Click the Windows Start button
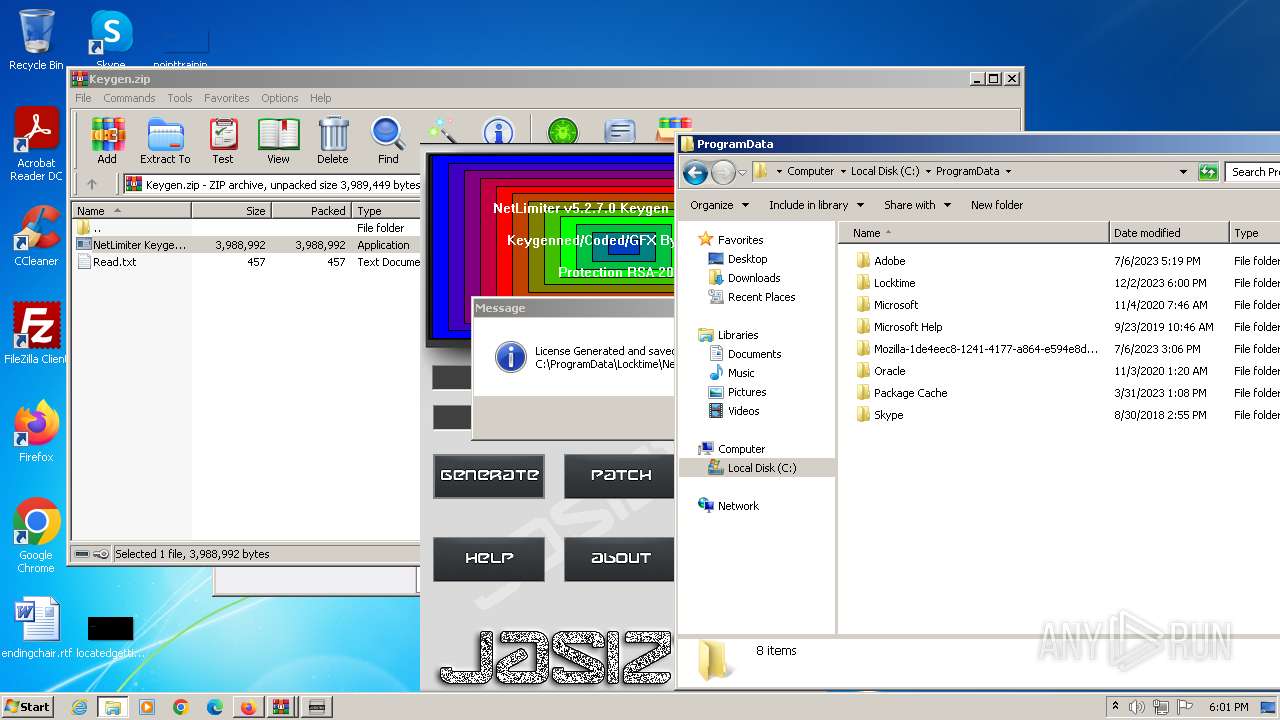Image resolution: width=1280 pixels, height=720 pixels. (28, 707)
